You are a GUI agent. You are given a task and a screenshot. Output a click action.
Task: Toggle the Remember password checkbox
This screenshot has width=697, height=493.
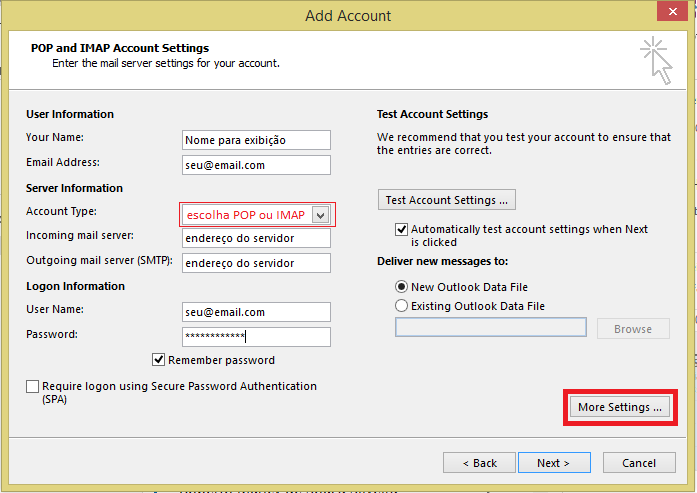pyautogui.click(x=159, y=360)
